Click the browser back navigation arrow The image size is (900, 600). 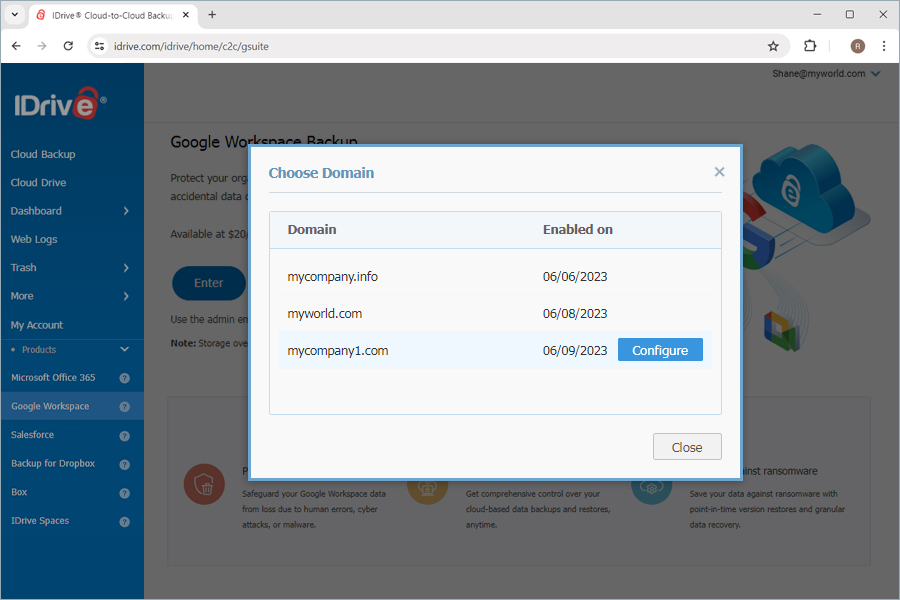coord(16,45)
